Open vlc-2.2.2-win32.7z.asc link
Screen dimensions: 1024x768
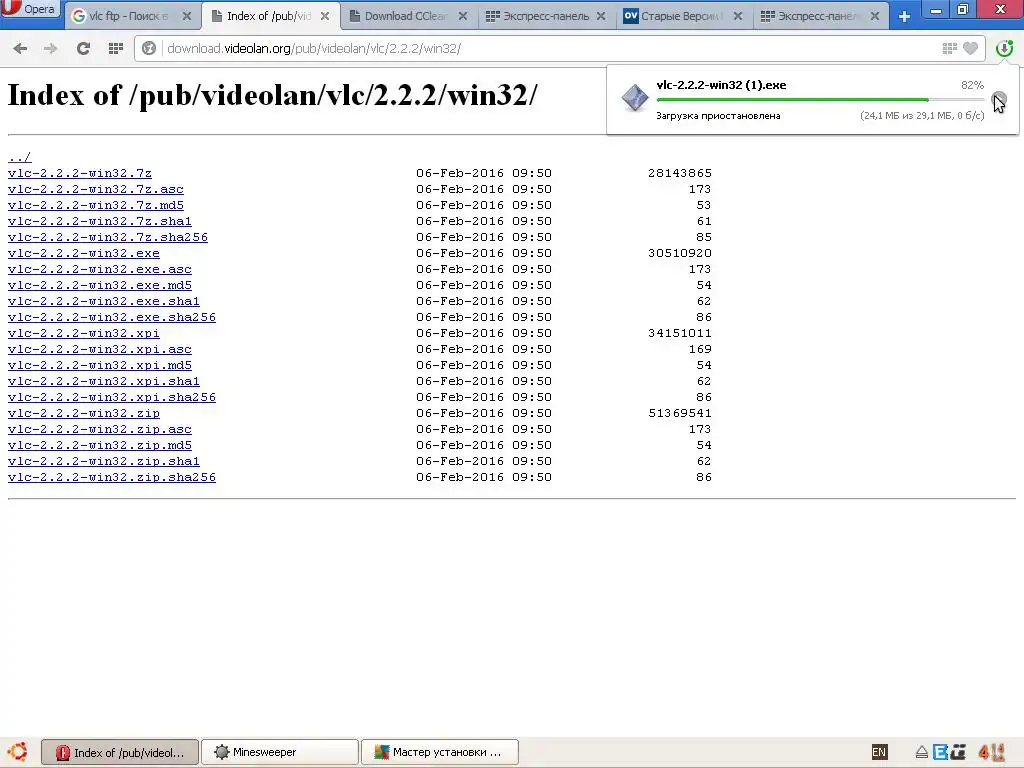pos(96,189)
